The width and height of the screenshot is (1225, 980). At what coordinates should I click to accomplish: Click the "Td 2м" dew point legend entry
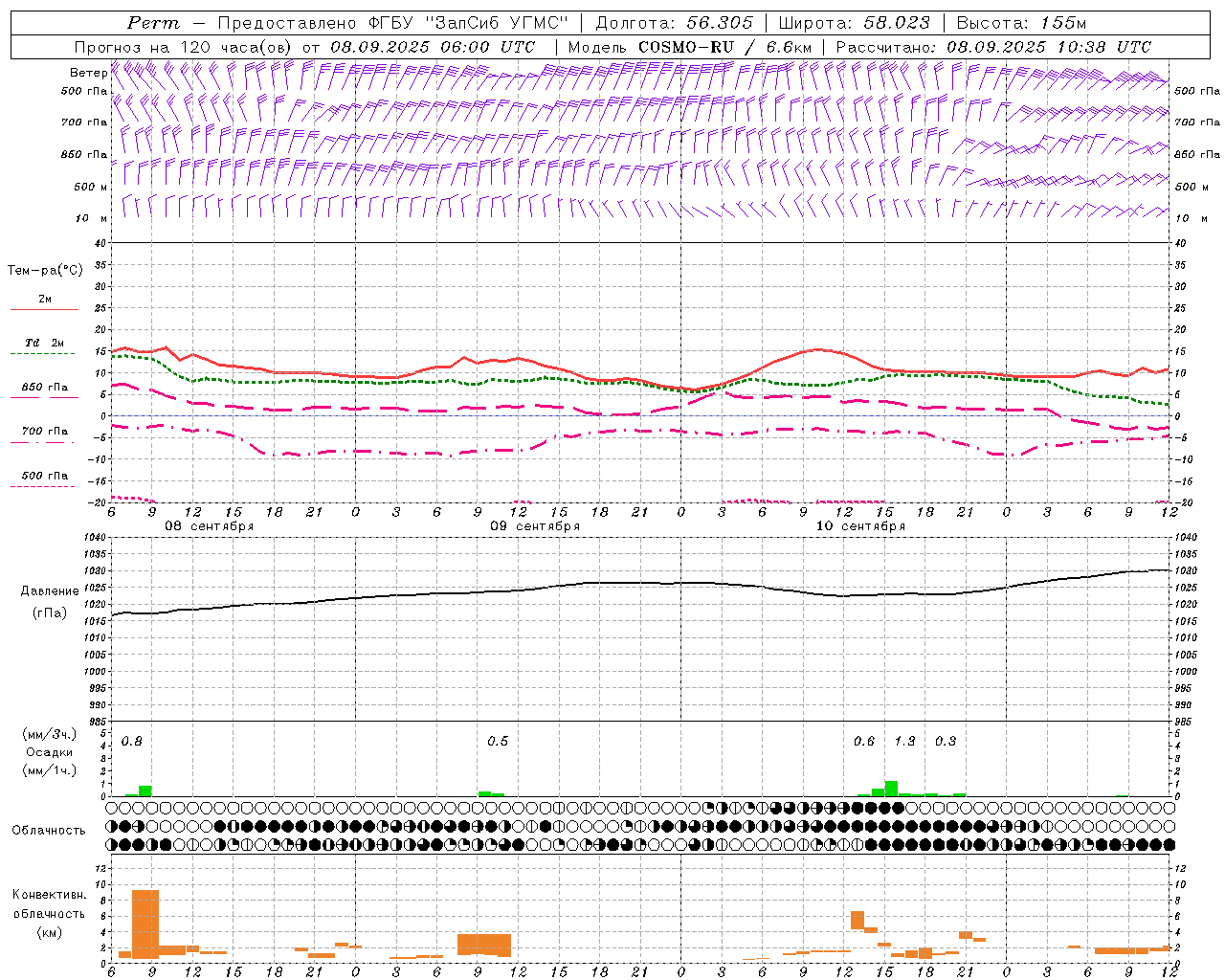[44, 343]
